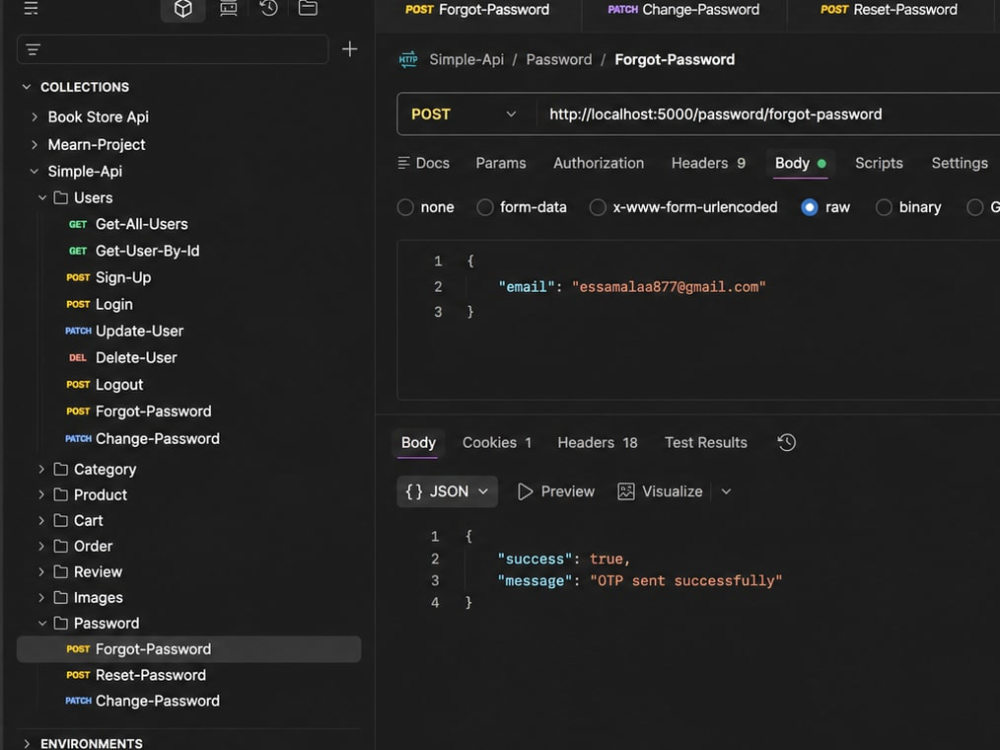
Task: Open the Get-All-Users request
Action: click(142, 224)
